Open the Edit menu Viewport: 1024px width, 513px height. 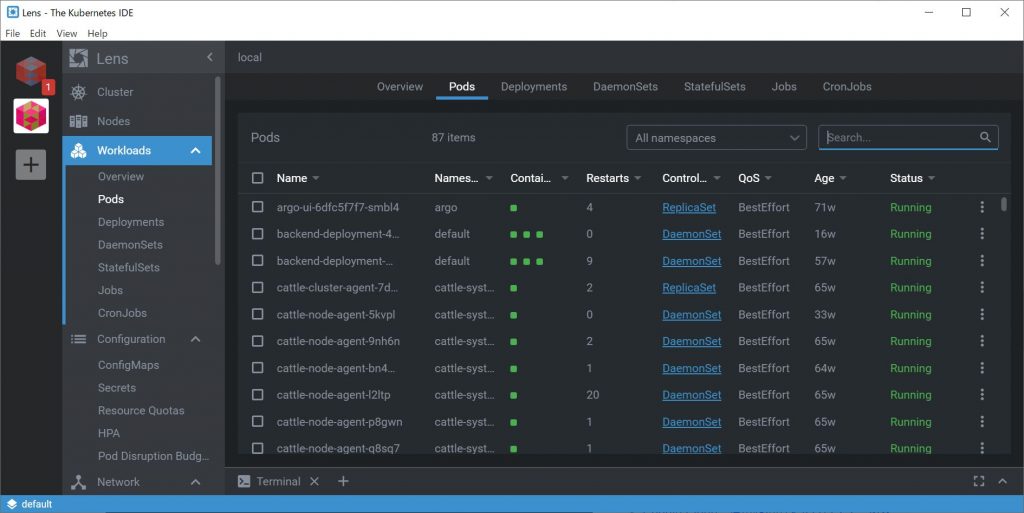(38, 33)
